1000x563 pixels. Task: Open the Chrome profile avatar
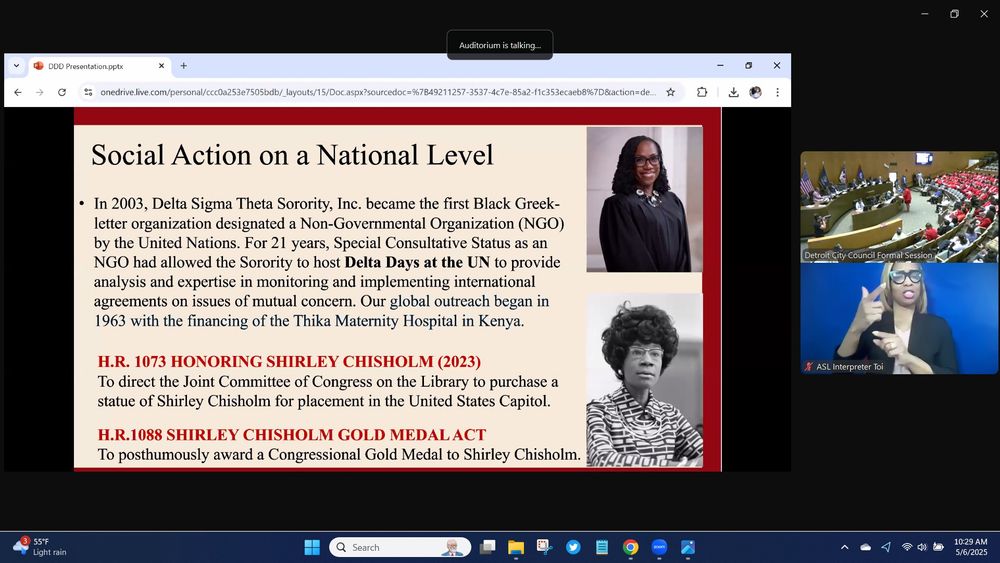pyautogui.click(x=755, y=92)
